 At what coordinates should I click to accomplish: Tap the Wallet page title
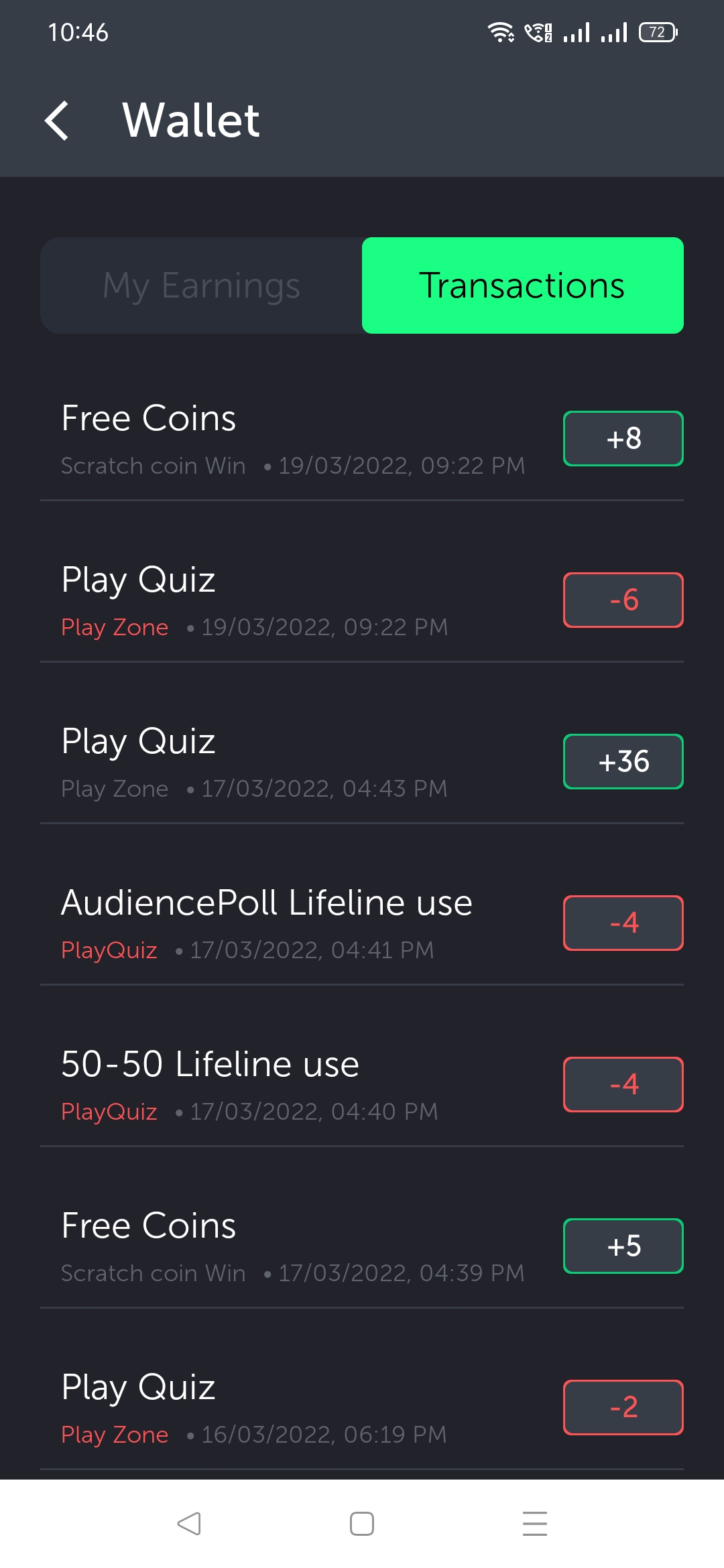point(191,121)
